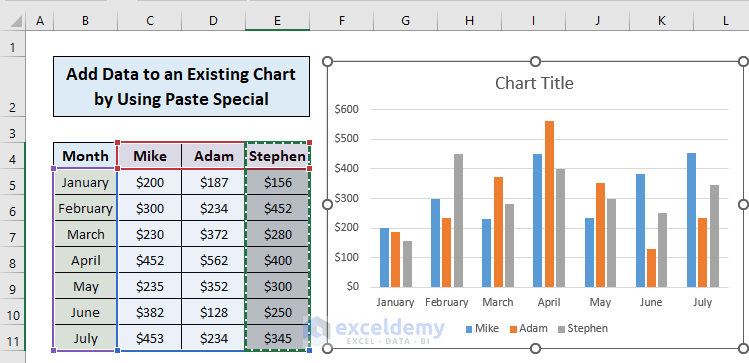Select column F header

click(342, 21)
